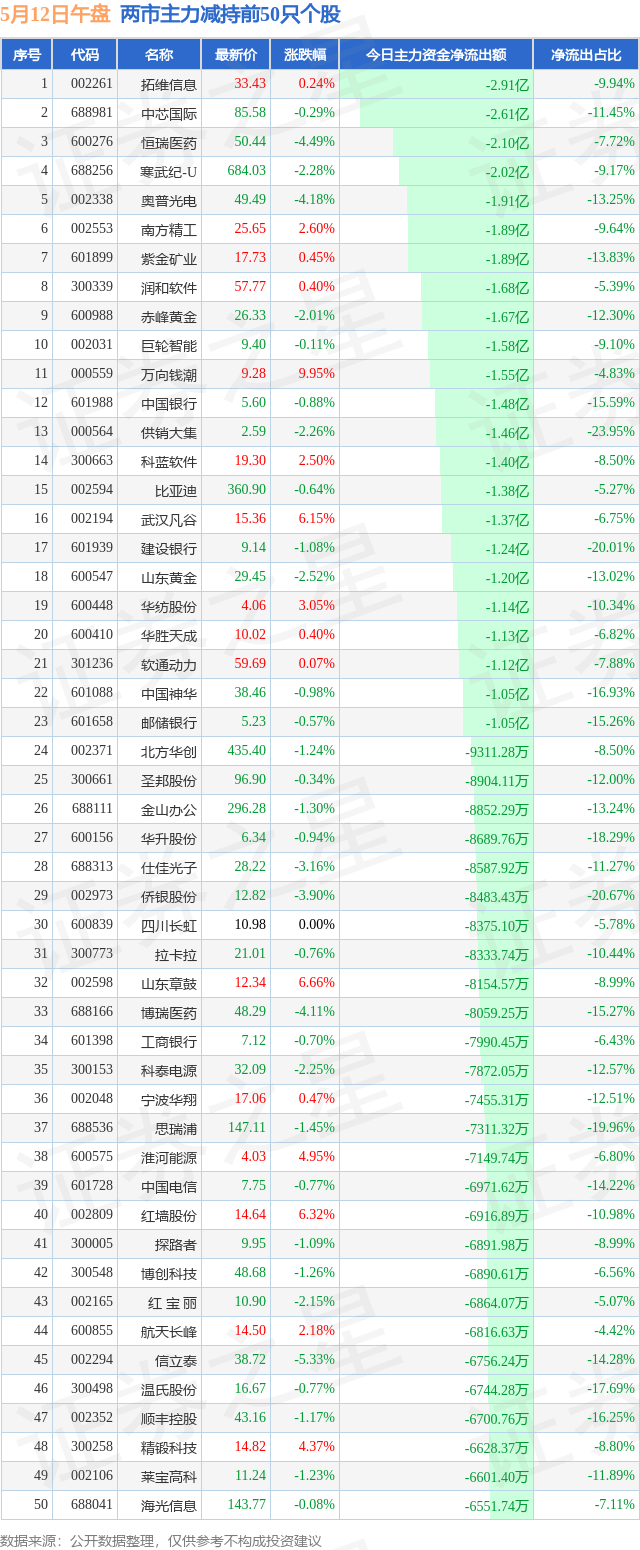
Task: Click the price 4.06 for 华纺股份
Action: (x=253, y=606)
